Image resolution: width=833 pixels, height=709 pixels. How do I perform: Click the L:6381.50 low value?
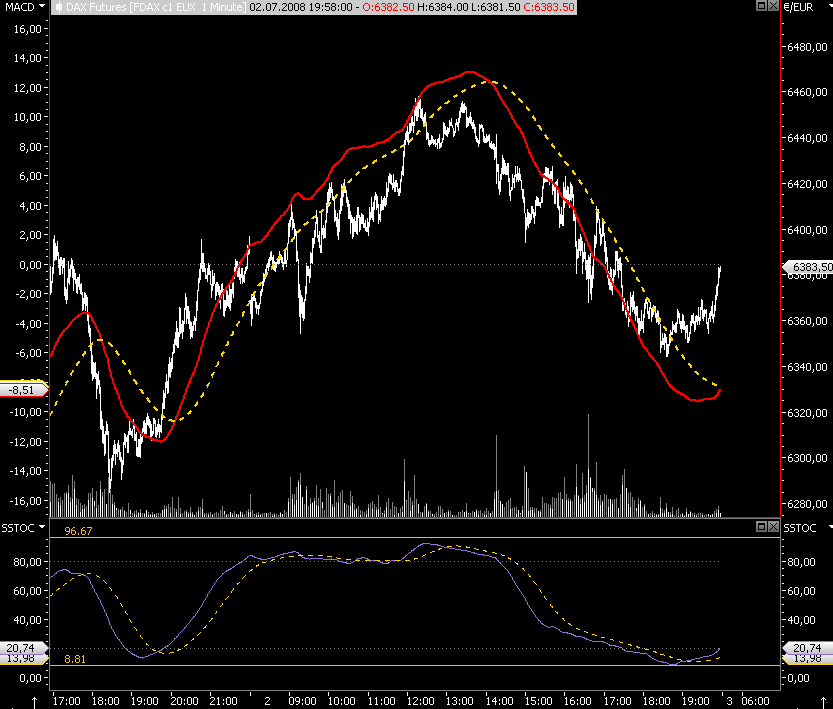click(x=496, y=7)
